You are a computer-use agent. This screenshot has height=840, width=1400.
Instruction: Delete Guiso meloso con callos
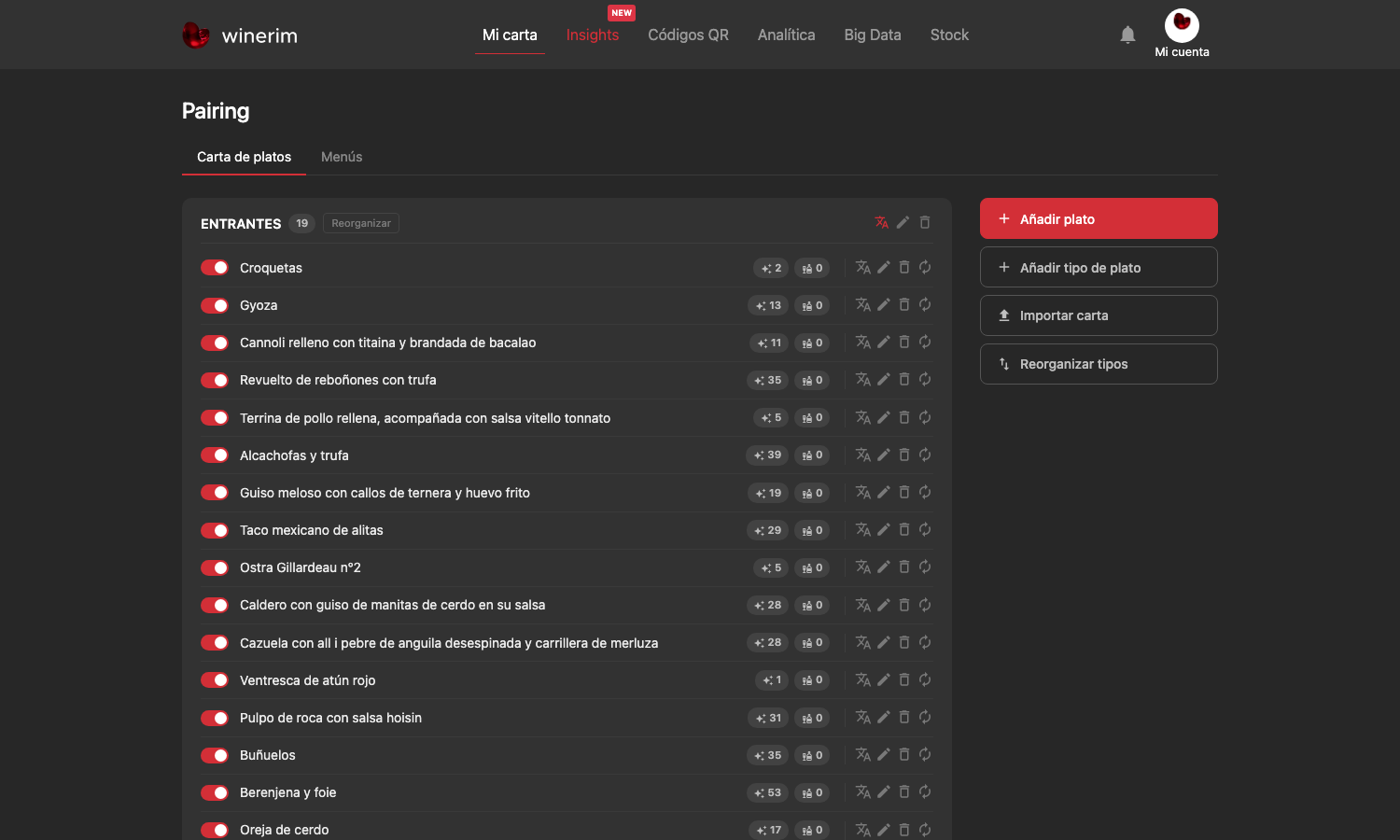point(904,493)
